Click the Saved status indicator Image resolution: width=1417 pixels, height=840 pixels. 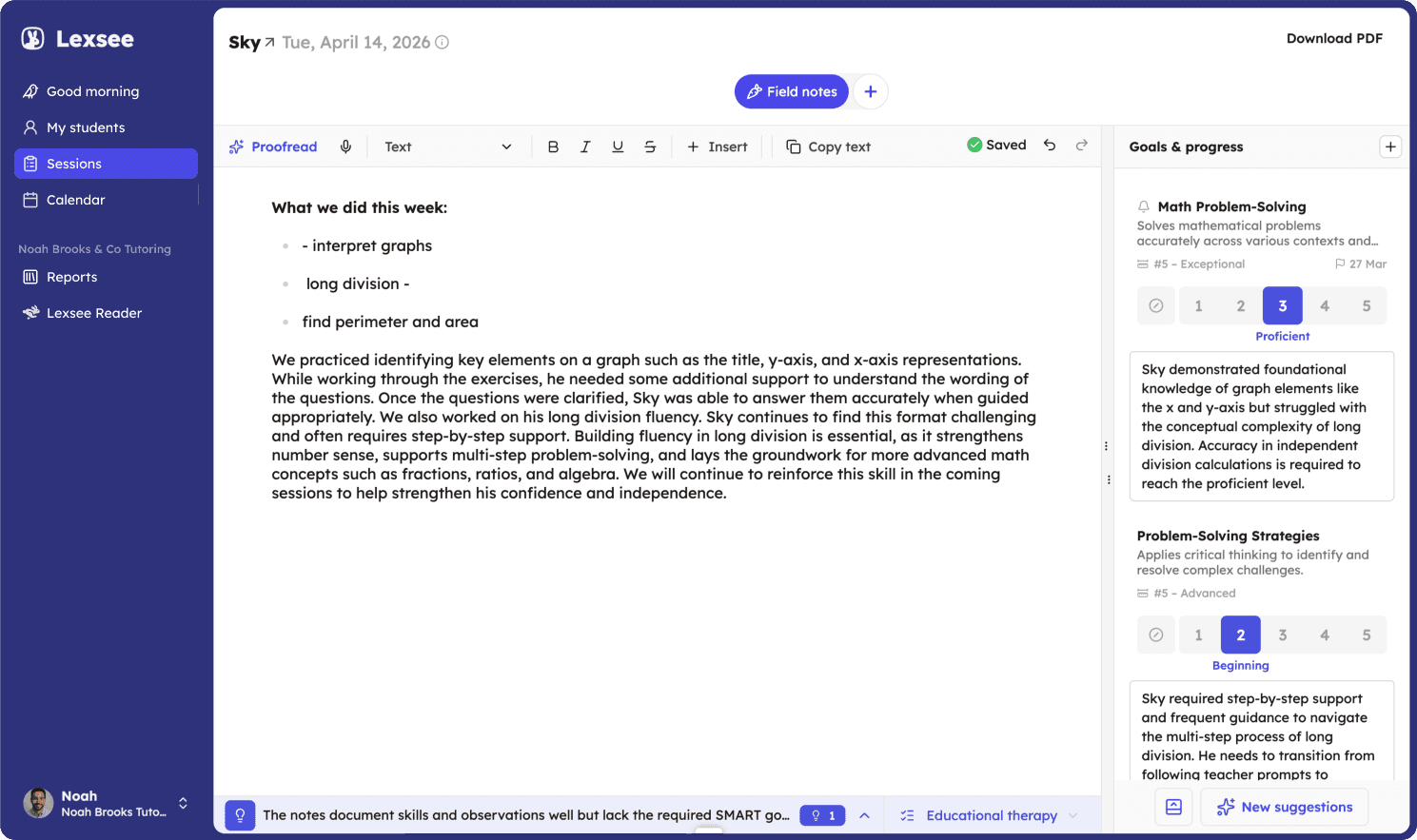pyautogui.click(x=996, y=145)
